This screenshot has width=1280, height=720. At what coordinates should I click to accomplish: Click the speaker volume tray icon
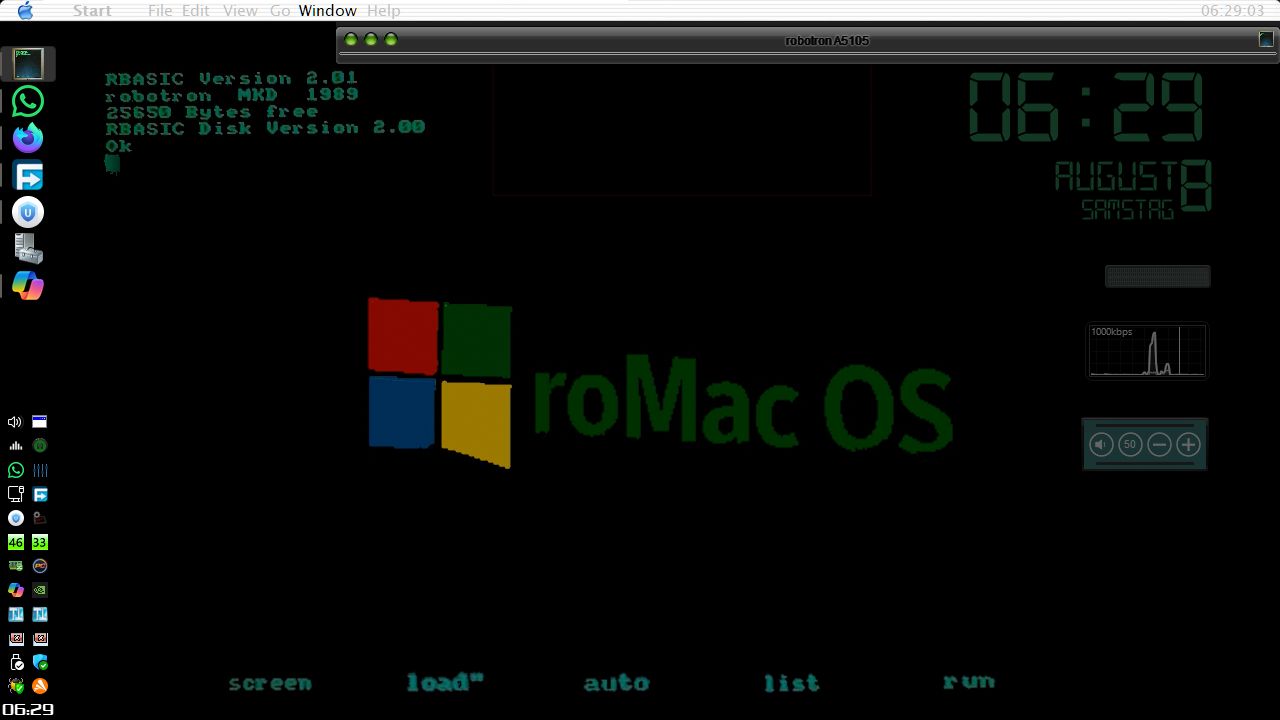pyautogui.click(x=15, y=422)
